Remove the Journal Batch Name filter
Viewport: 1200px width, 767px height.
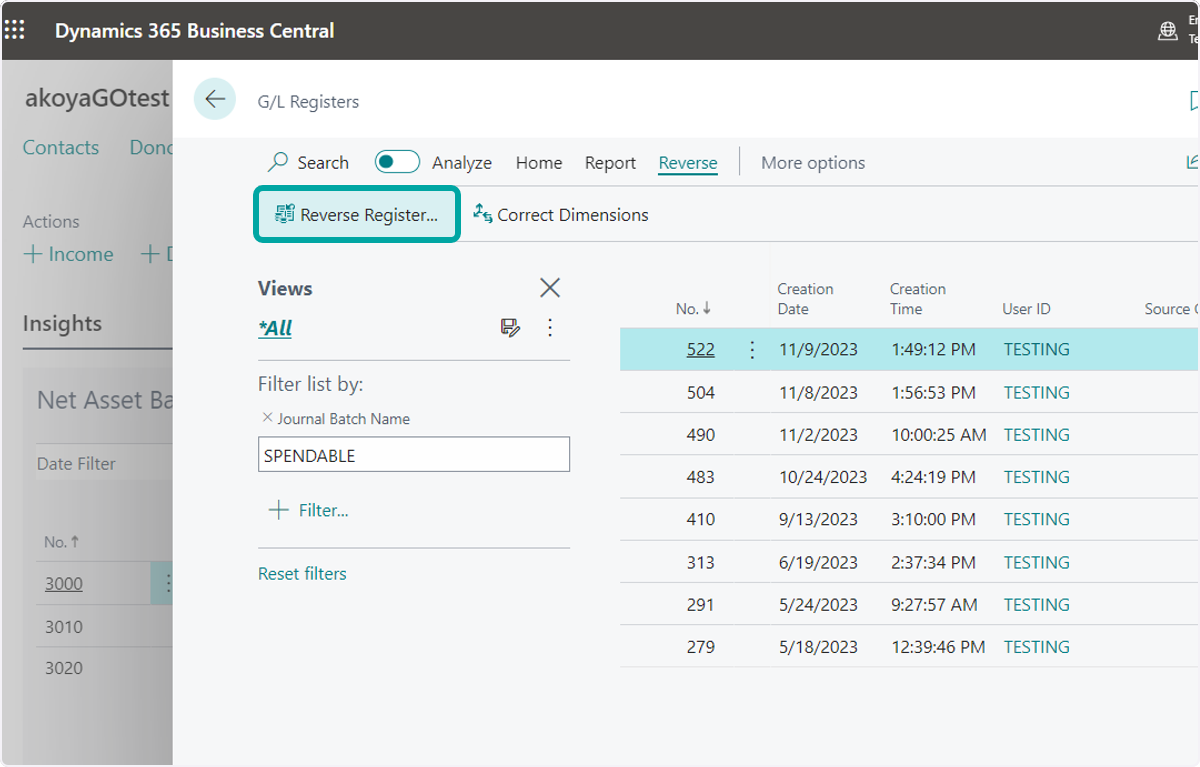tap(267, 418)
